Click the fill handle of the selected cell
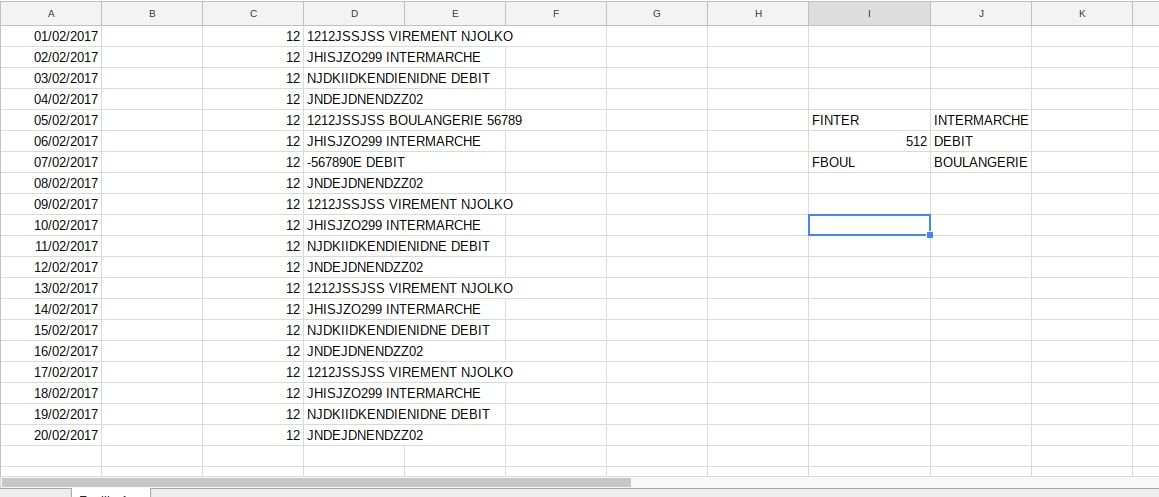Screen dimensions: 1159x497 click(x=930, y=235)
